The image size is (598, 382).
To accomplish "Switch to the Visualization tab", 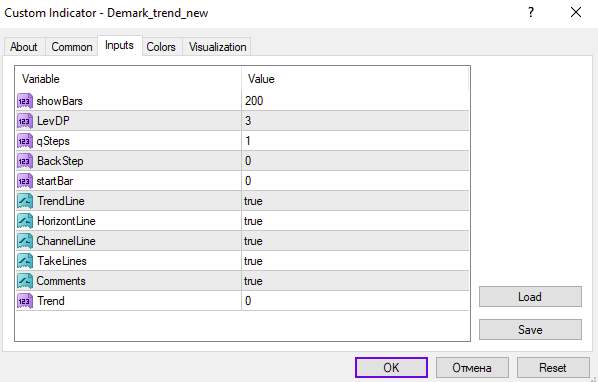I will coord(217,47).
